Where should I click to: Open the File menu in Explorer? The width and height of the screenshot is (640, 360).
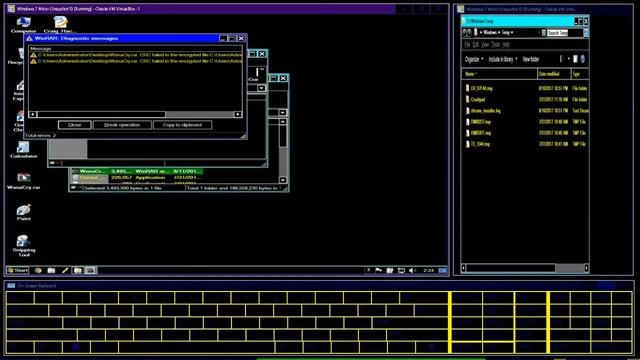(x=467, y=44)
